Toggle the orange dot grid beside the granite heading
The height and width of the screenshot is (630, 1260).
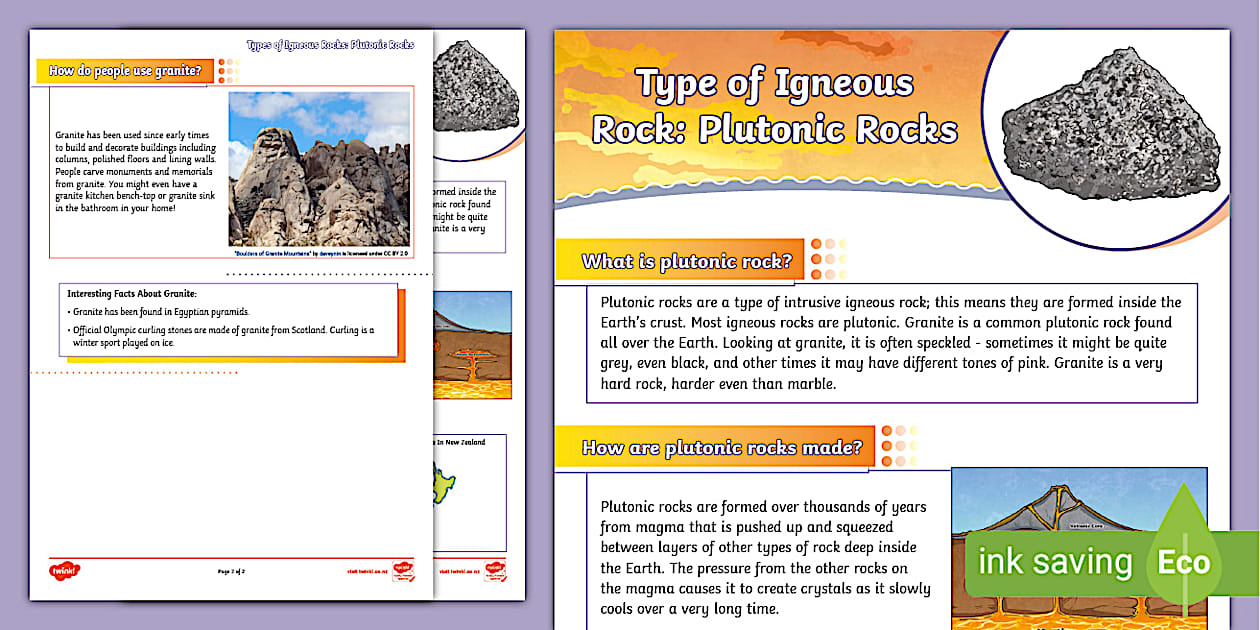point(231,72)
